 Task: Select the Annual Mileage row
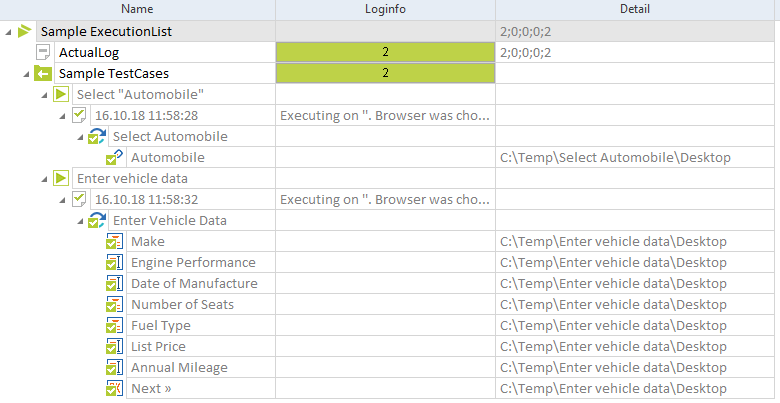pyautogui.click(x=179, y=367)
